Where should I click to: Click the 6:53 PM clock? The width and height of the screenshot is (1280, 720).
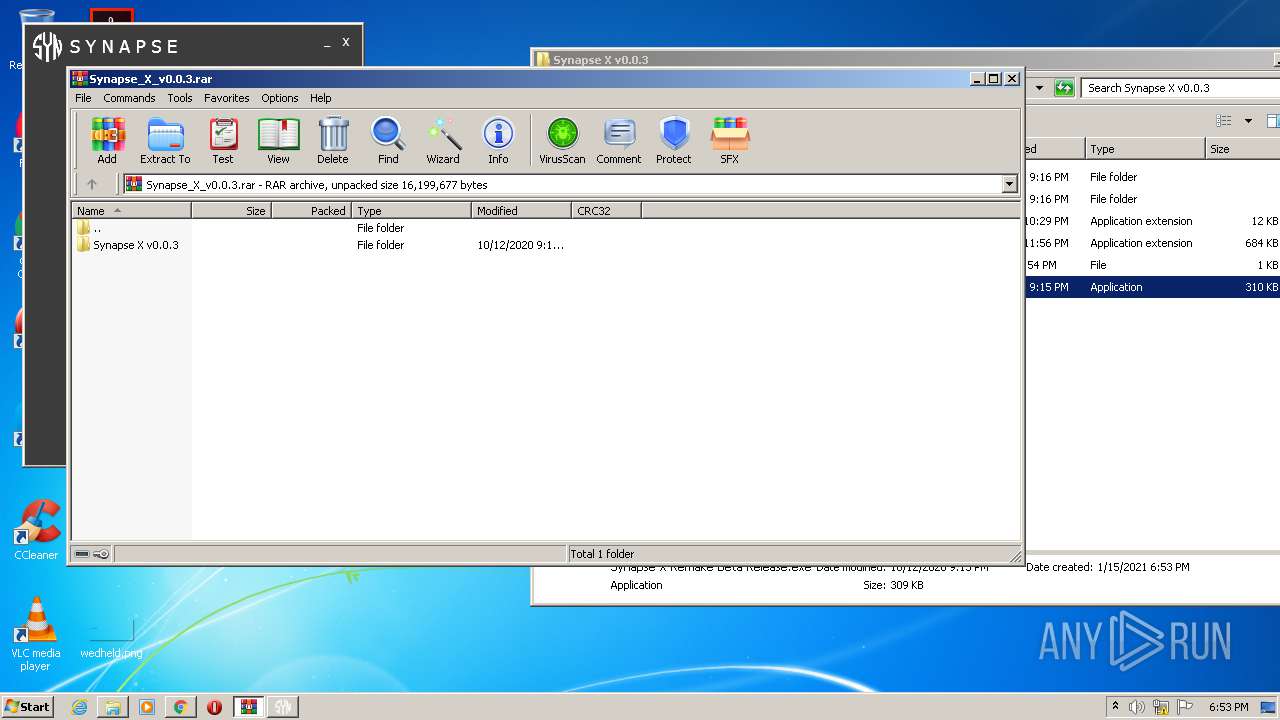(1229, 707)
